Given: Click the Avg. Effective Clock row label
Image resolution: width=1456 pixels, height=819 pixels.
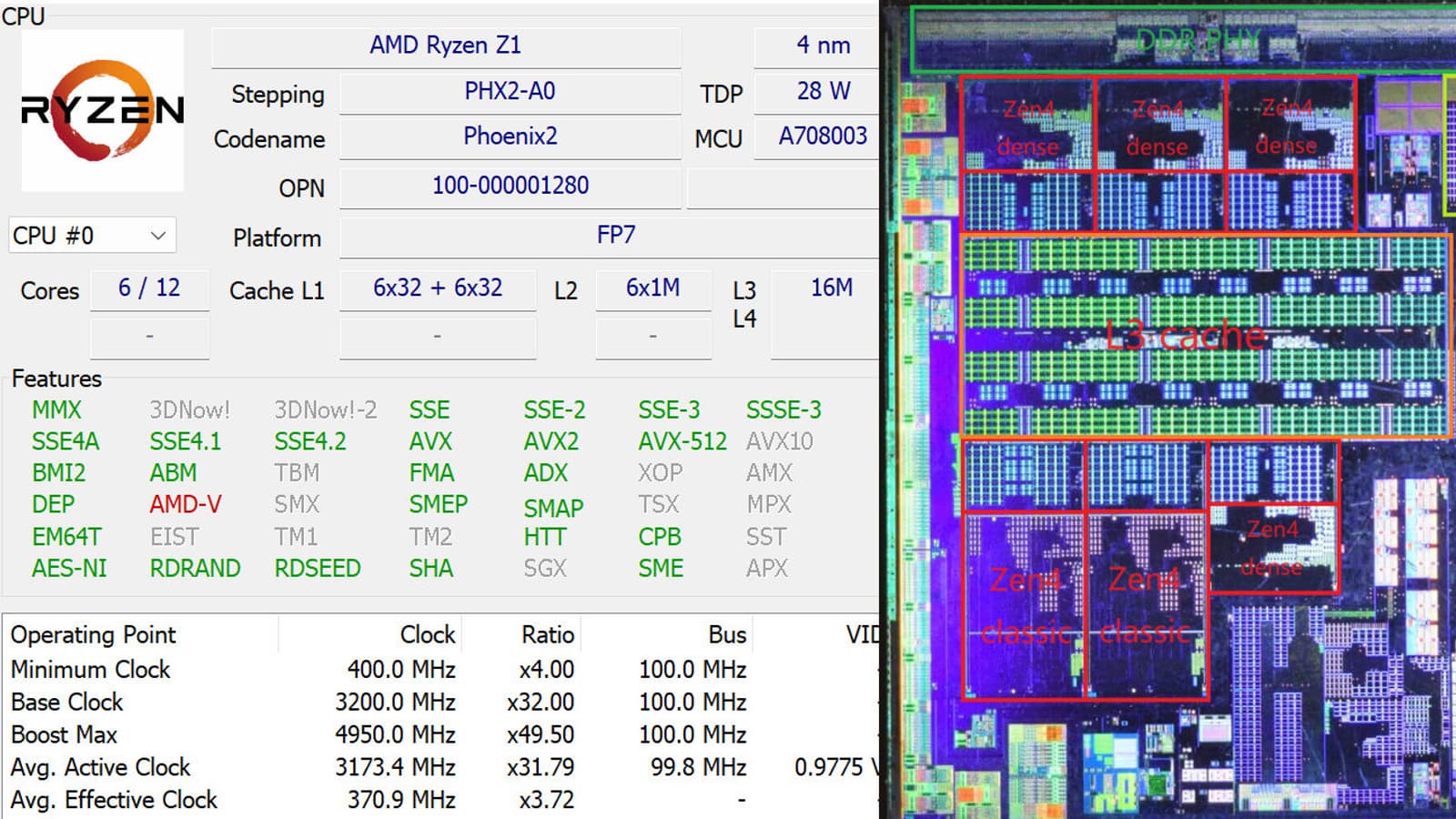Looking at the screenshot, I should coord(114,800).
